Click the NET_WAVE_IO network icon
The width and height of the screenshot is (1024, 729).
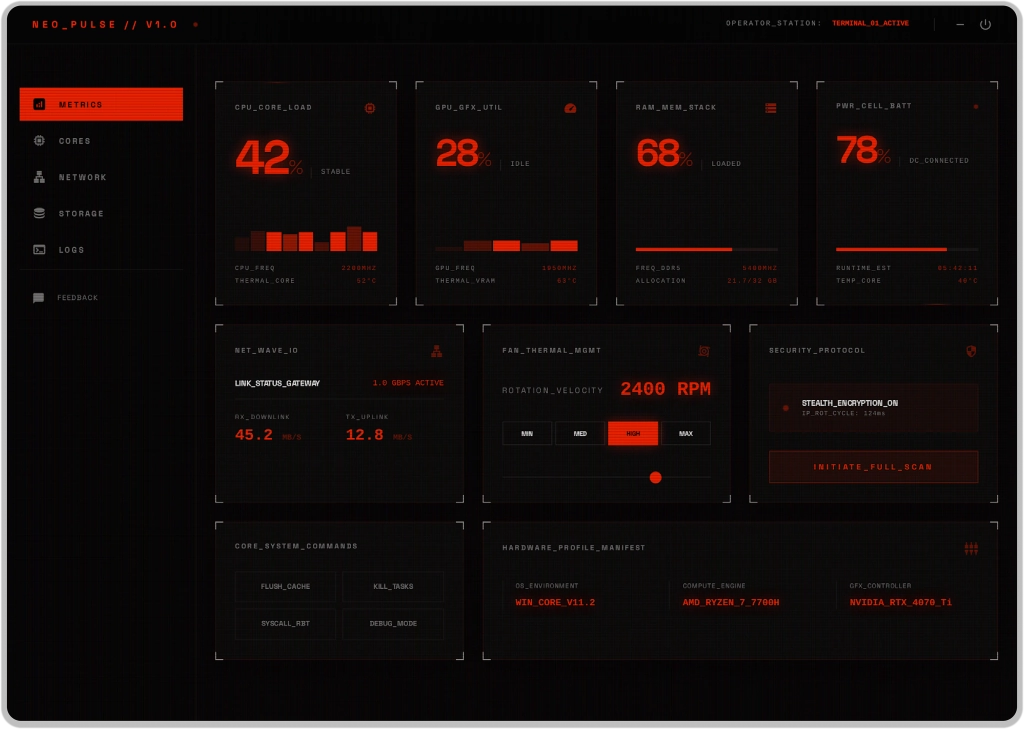point(437,351)
